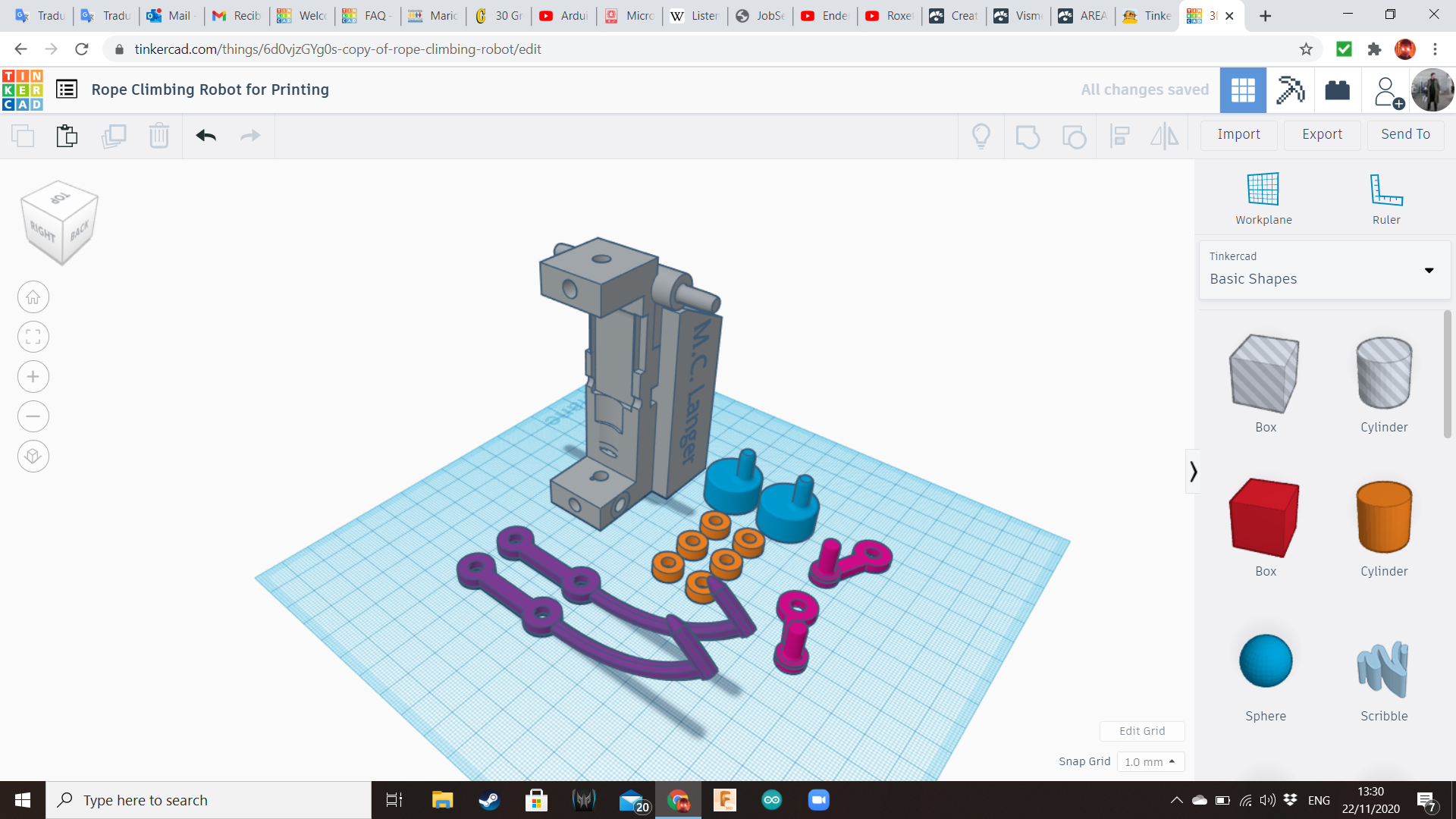This screenshot has height=819, width=1456.
Task: Click the Export button
Action: click(x=1321, y=134)
